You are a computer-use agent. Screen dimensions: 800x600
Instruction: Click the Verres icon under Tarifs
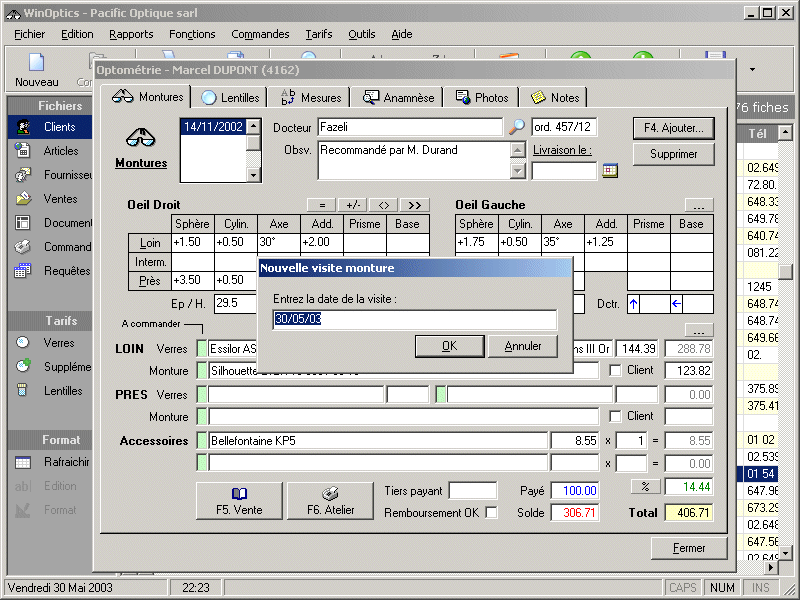click(x=24, y=343)
